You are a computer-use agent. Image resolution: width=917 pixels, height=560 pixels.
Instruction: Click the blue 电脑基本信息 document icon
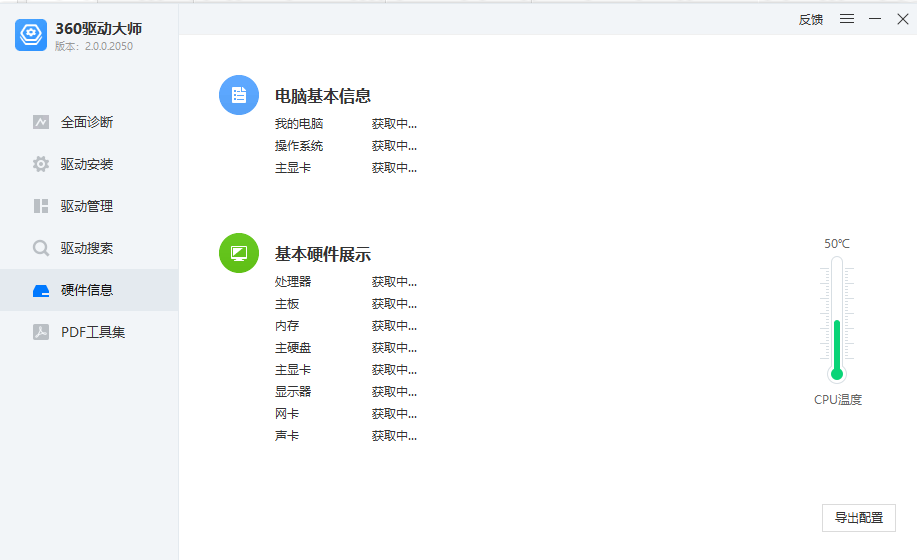coord(239,95)
